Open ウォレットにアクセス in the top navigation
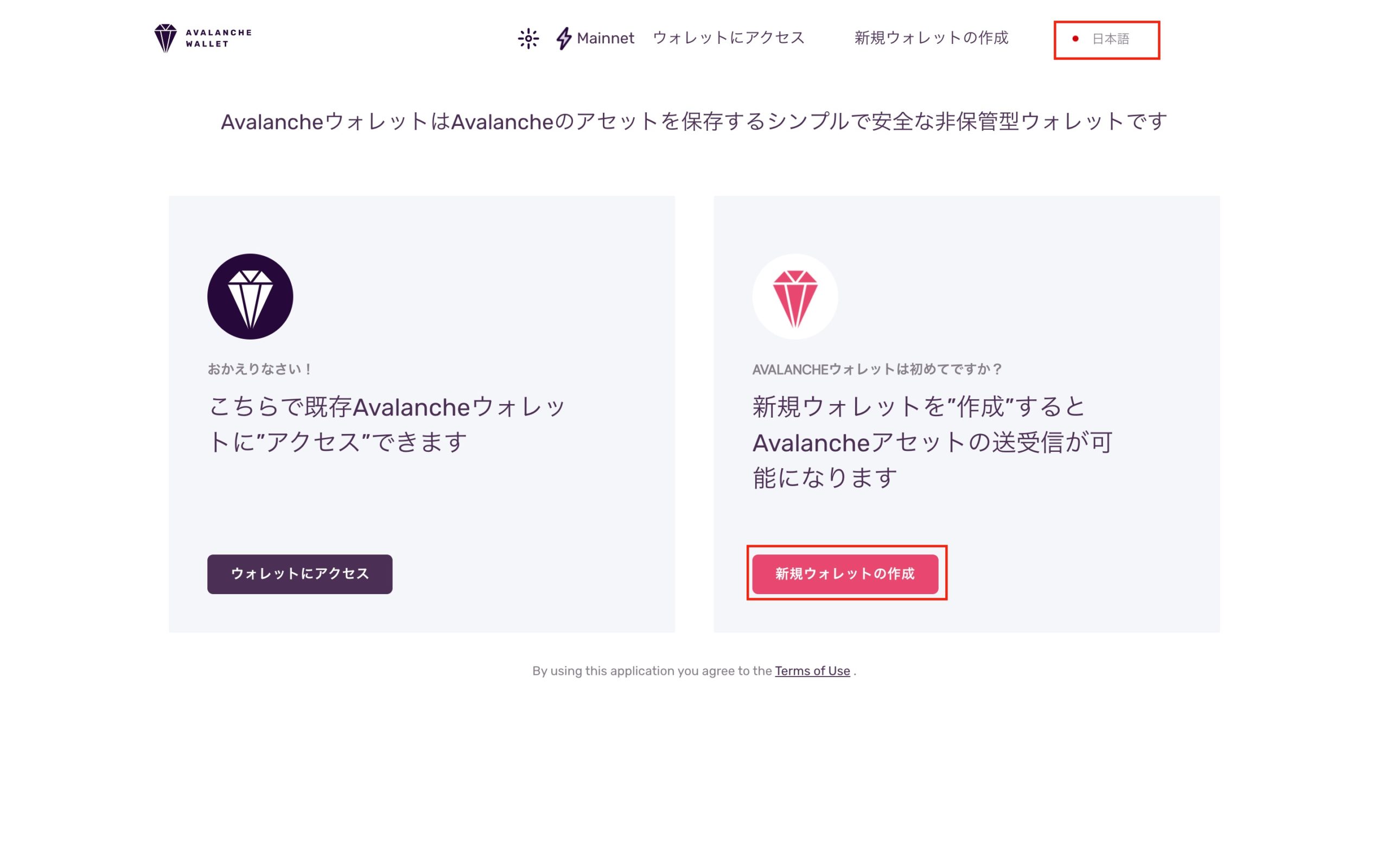Screen dimensions: 1389x868 pyautogui.click(x=728, y=38)
